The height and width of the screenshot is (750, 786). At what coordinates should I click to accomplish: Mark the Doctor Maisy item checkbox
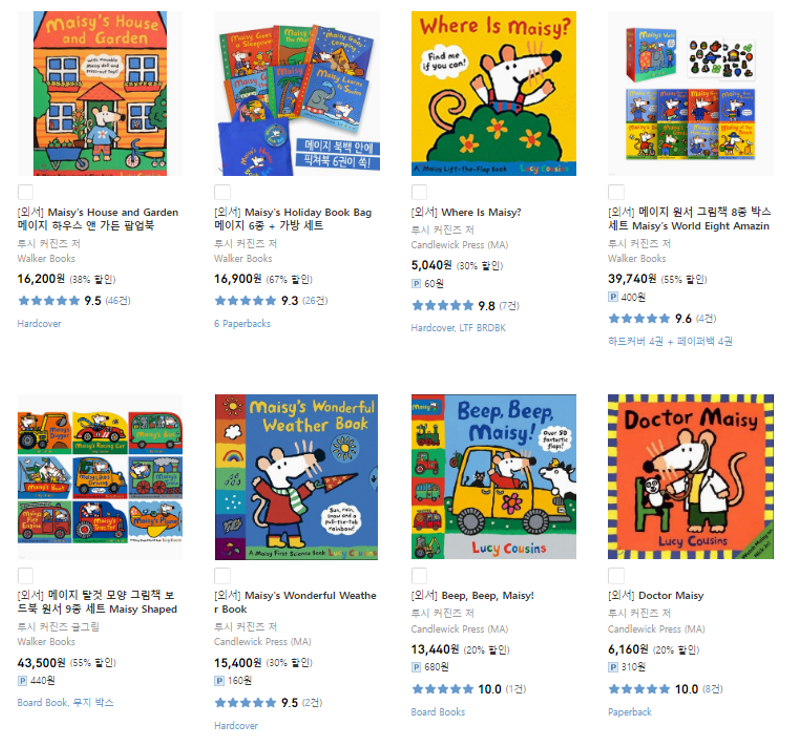[x=616, y=576]
